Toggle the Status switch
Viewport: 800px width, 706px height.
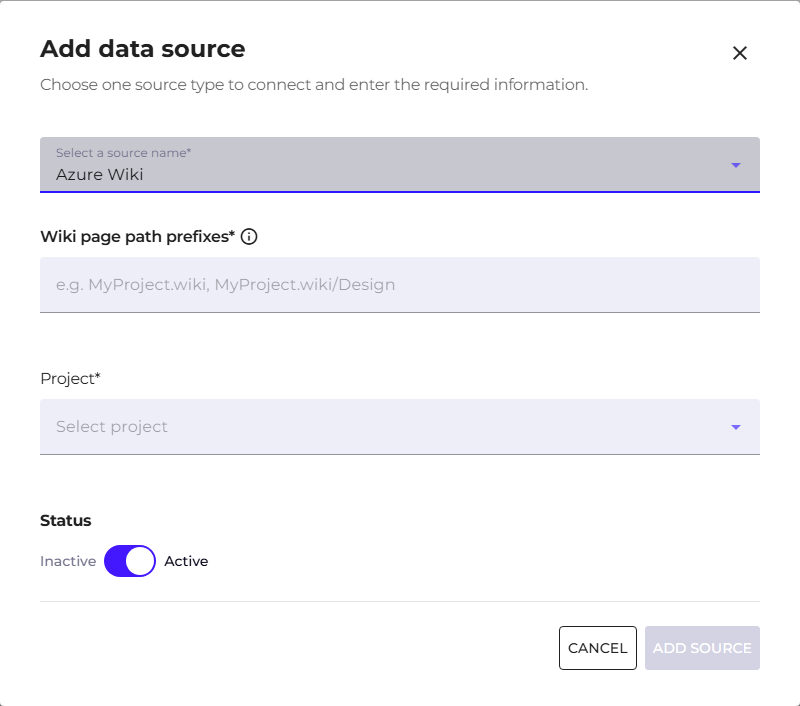[x=130, y=561]
